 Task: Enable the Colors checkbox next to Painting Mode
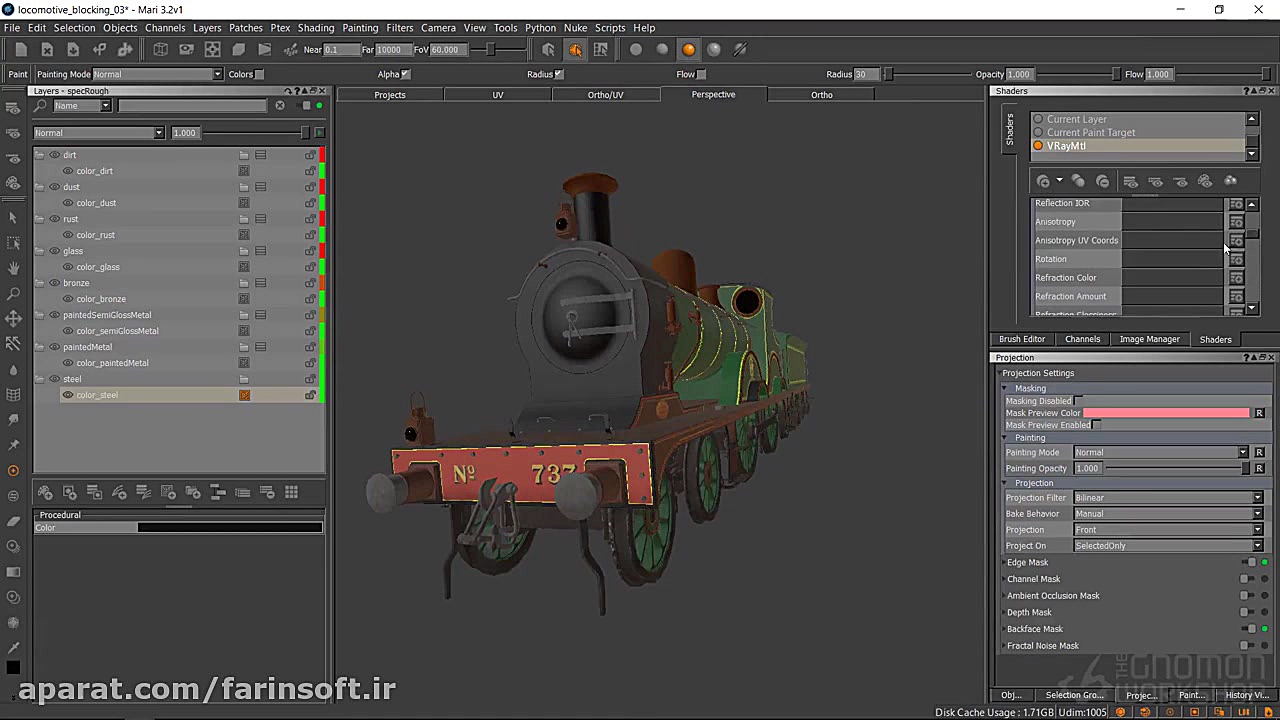pos(260,73)
